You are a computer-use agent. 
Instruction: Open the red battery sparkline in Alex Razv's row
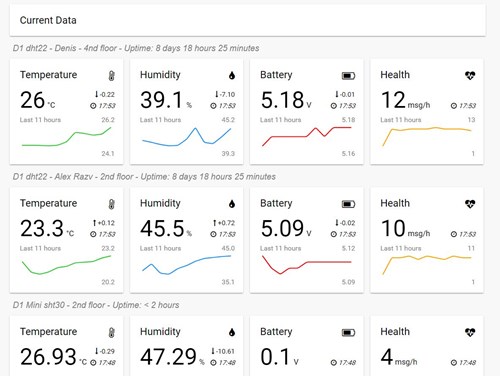tap(307, 265)
